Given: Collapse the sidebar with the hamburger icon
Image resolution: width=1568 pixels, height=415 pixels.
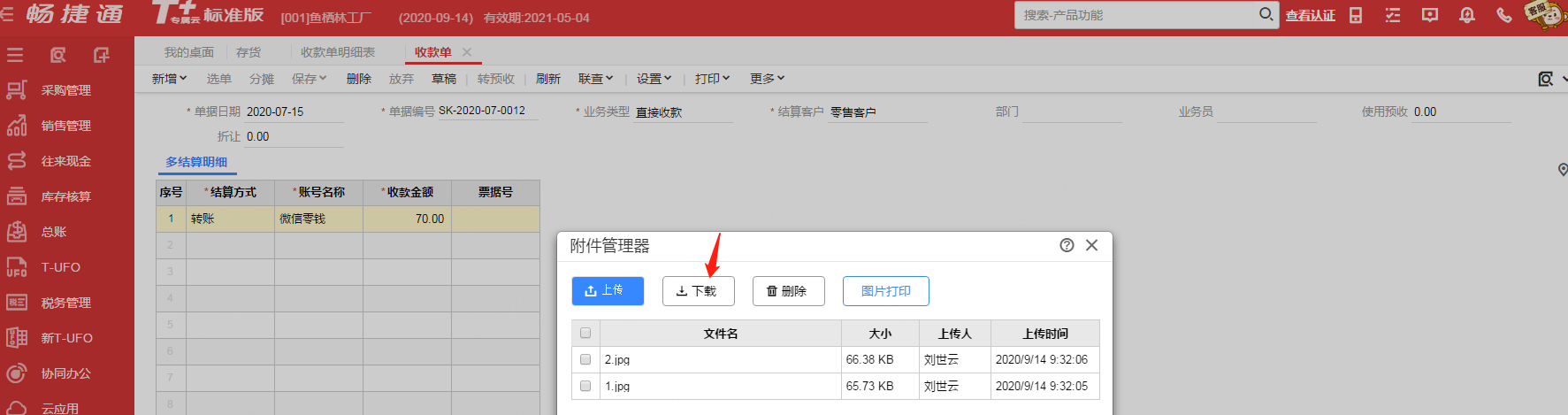Looking at the screenshot, I should click(x=15, y=55).
